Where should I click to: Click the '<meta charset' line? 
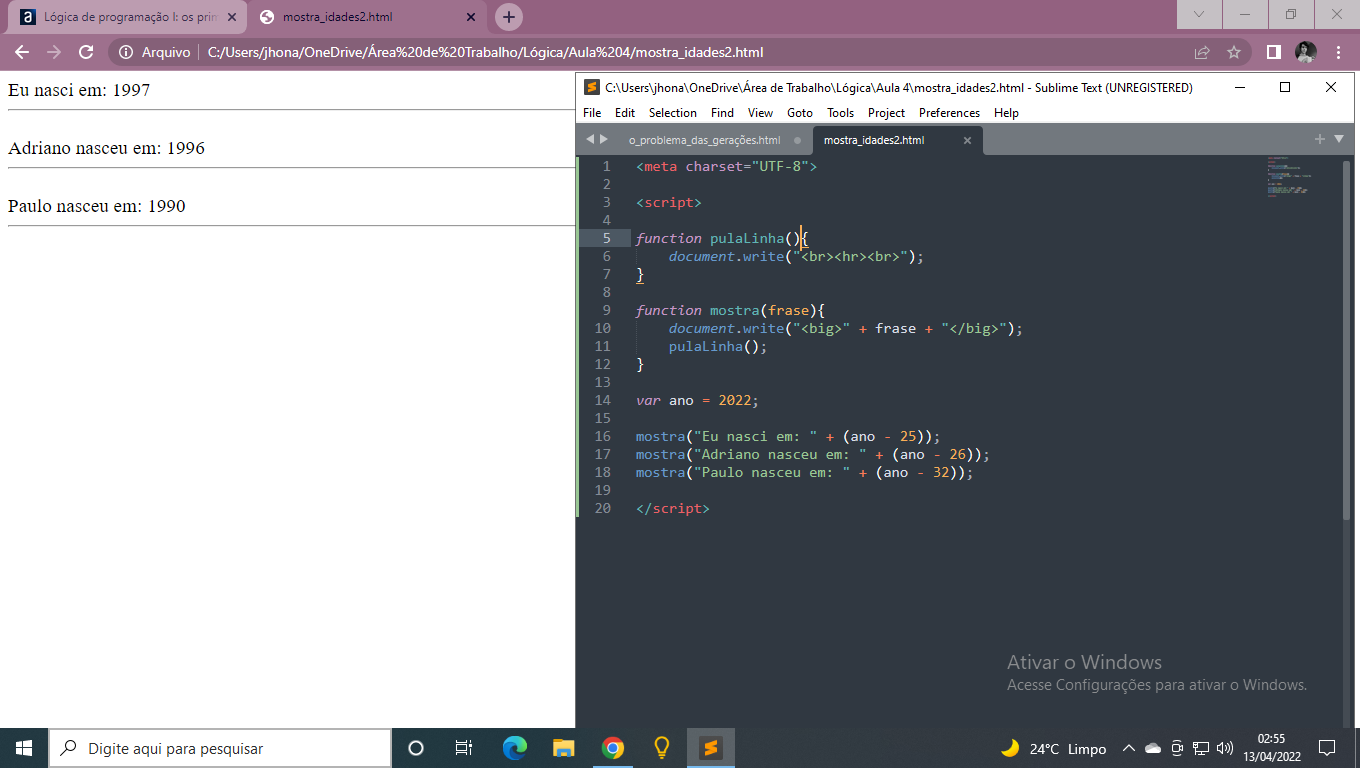pos(726,166)
